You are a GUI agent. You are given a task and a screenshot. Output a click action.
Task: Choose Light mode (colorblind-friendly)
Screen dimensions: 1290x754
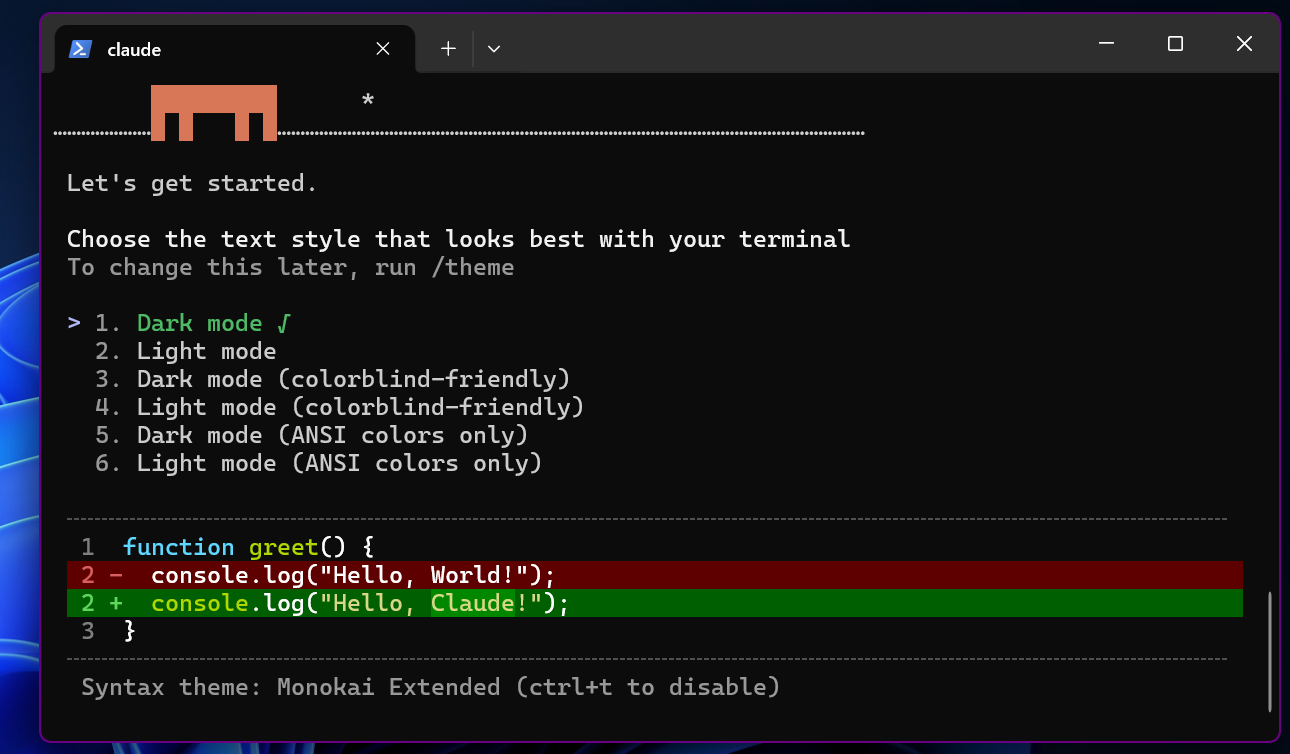tap(340, 407)
